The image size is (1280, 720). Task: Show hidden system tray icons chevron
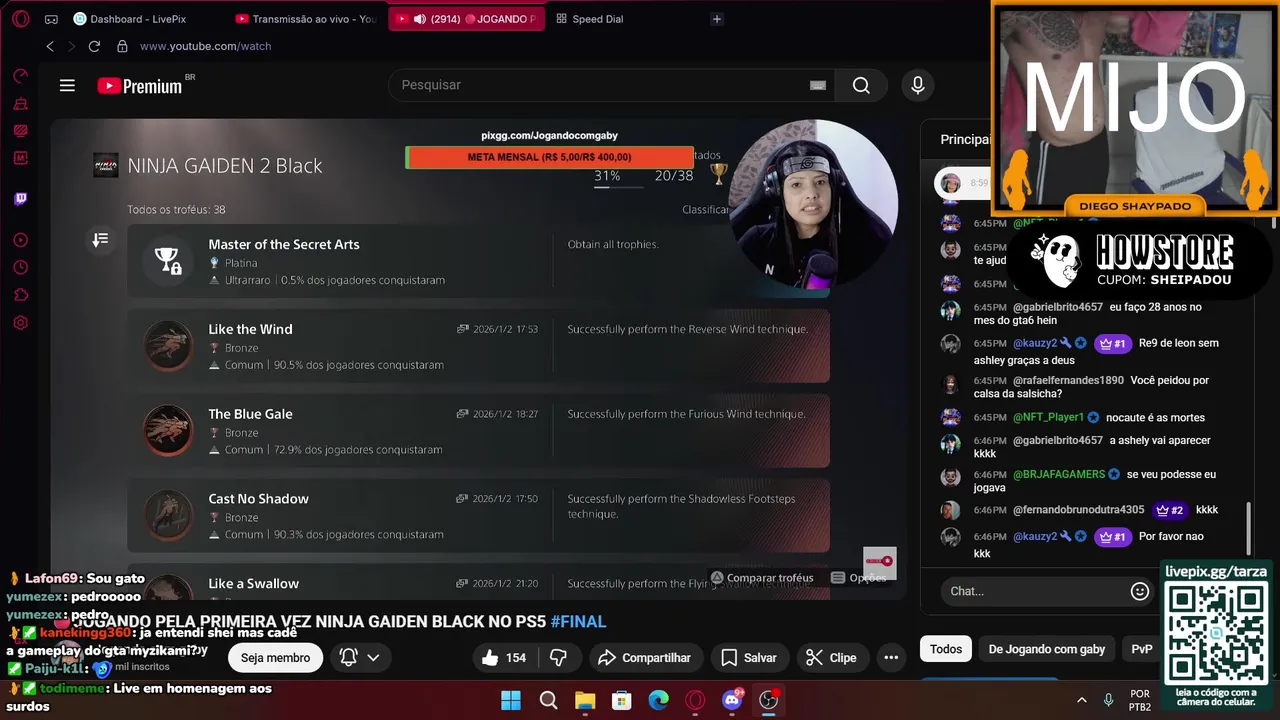(1081, 700)
